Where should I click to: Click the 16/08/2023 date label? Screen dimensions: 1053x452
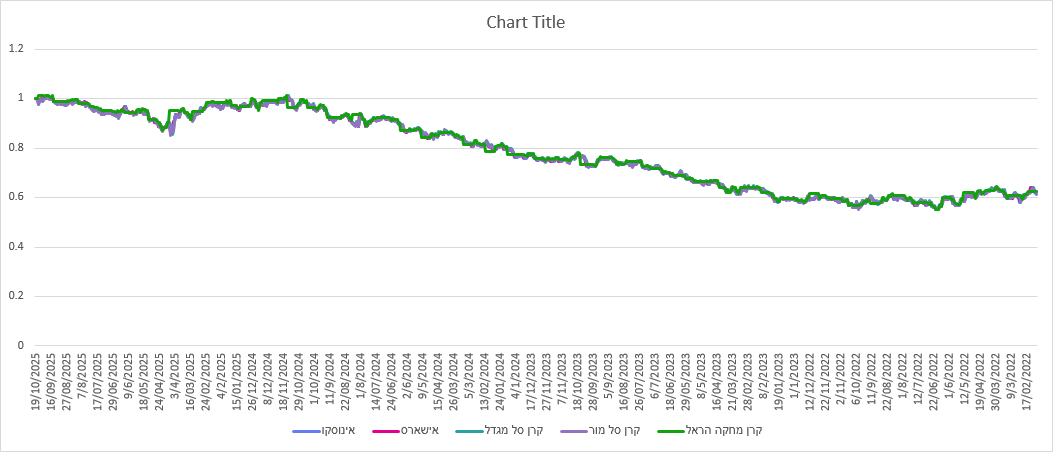pos(625,381)
